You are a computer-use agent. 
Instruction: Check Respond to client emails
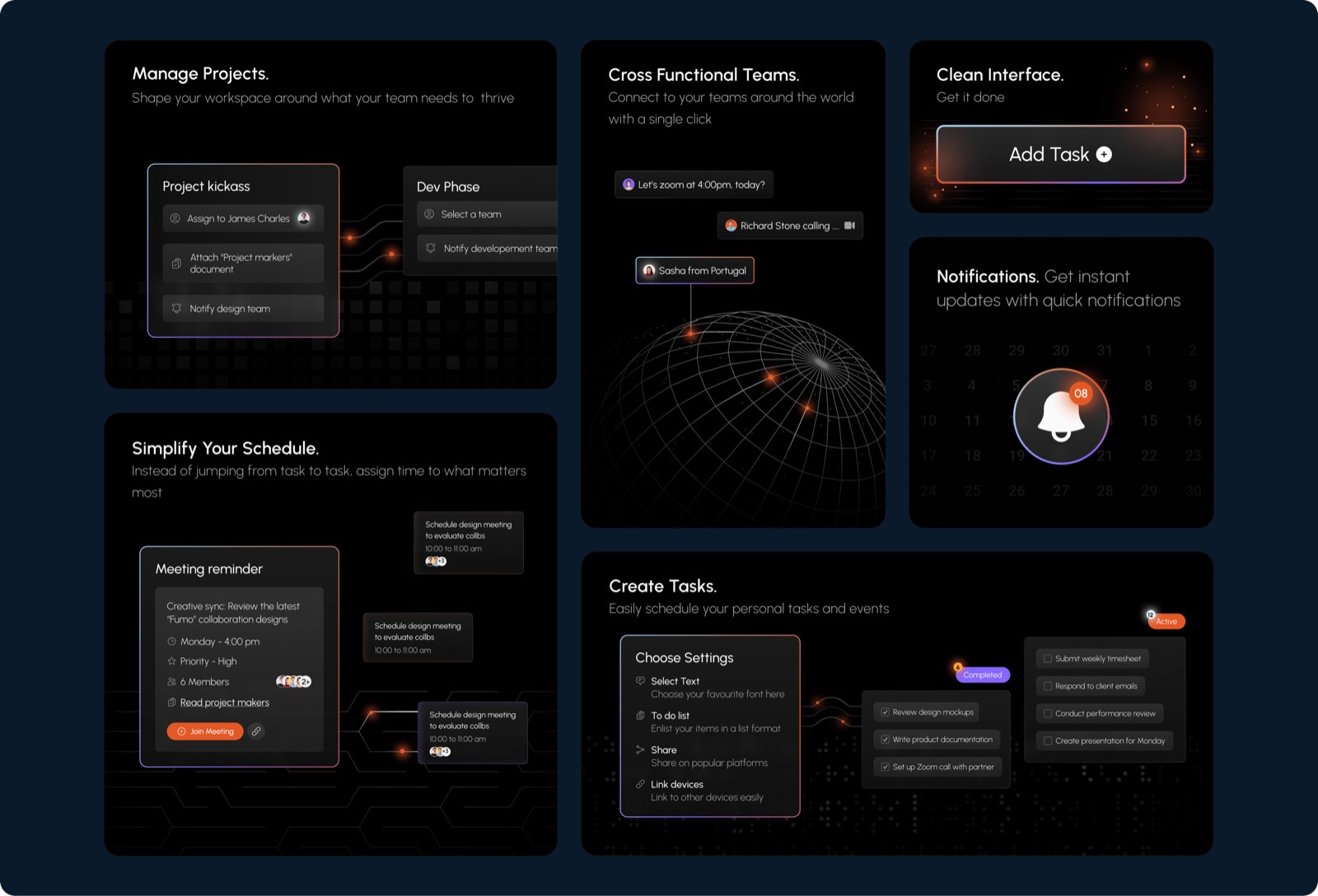pyautogui.click(x=1048, y=686)
